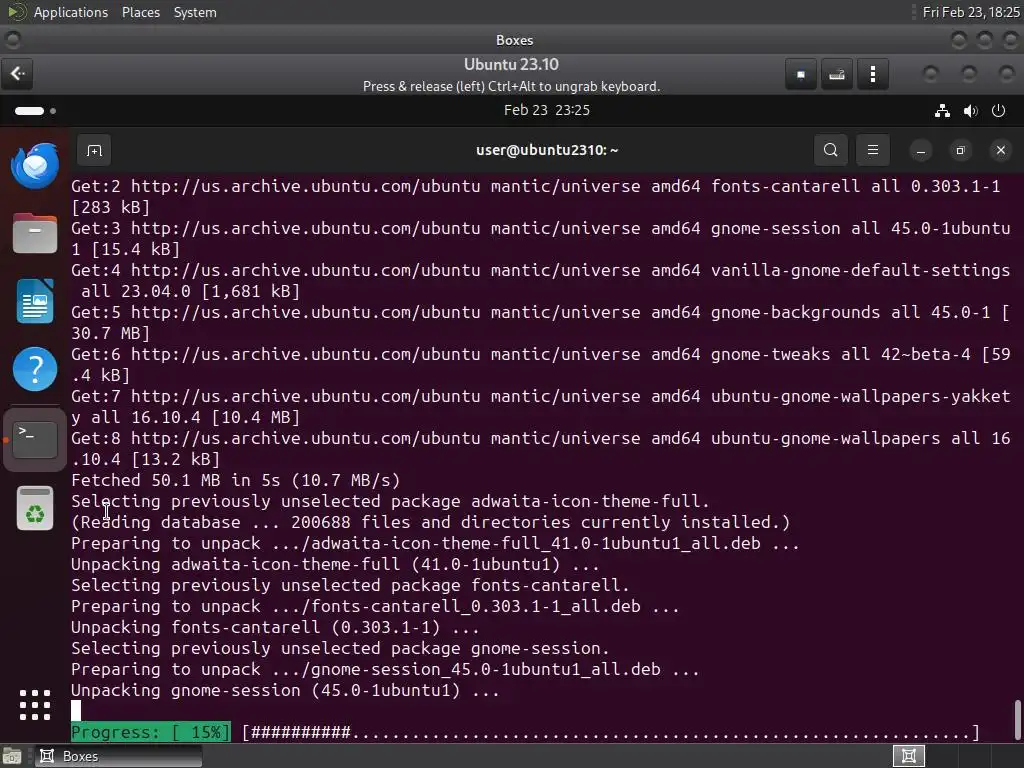Open Boxes three-dot actions menu
1024x768 pixels.
(x=872, y=74)
